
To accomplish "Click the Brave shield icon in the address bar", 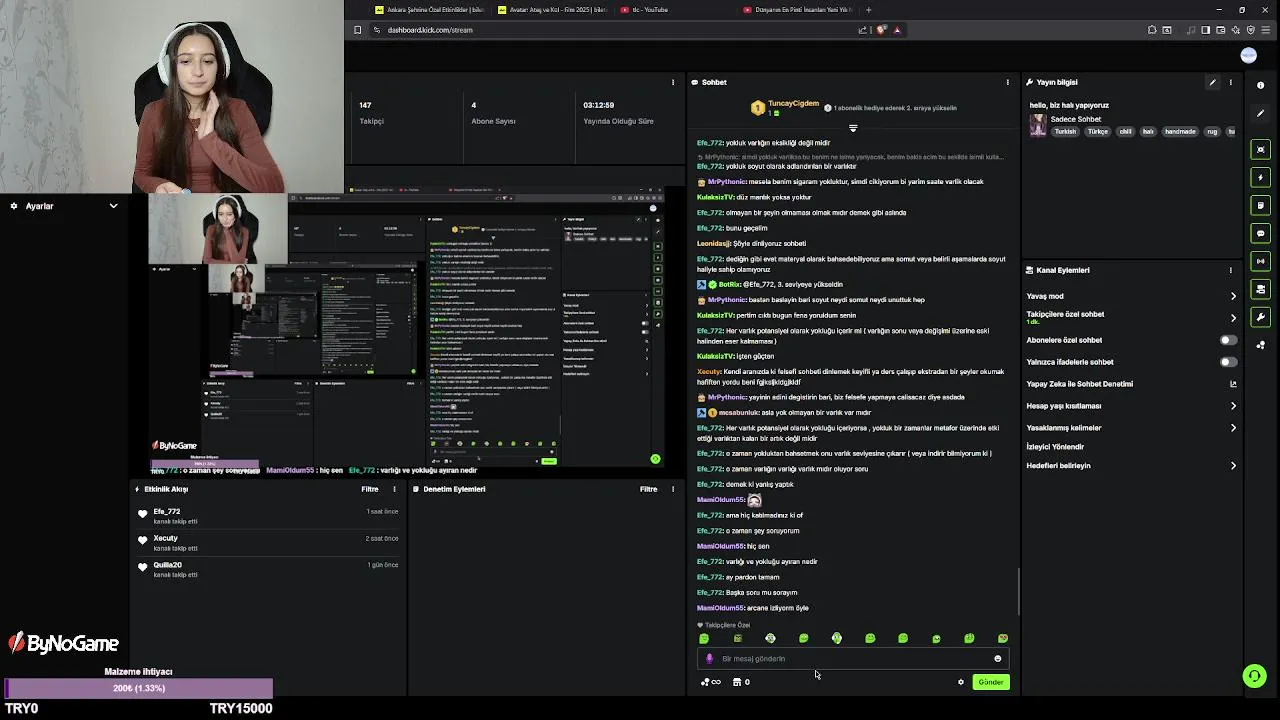I will point(880,30).
